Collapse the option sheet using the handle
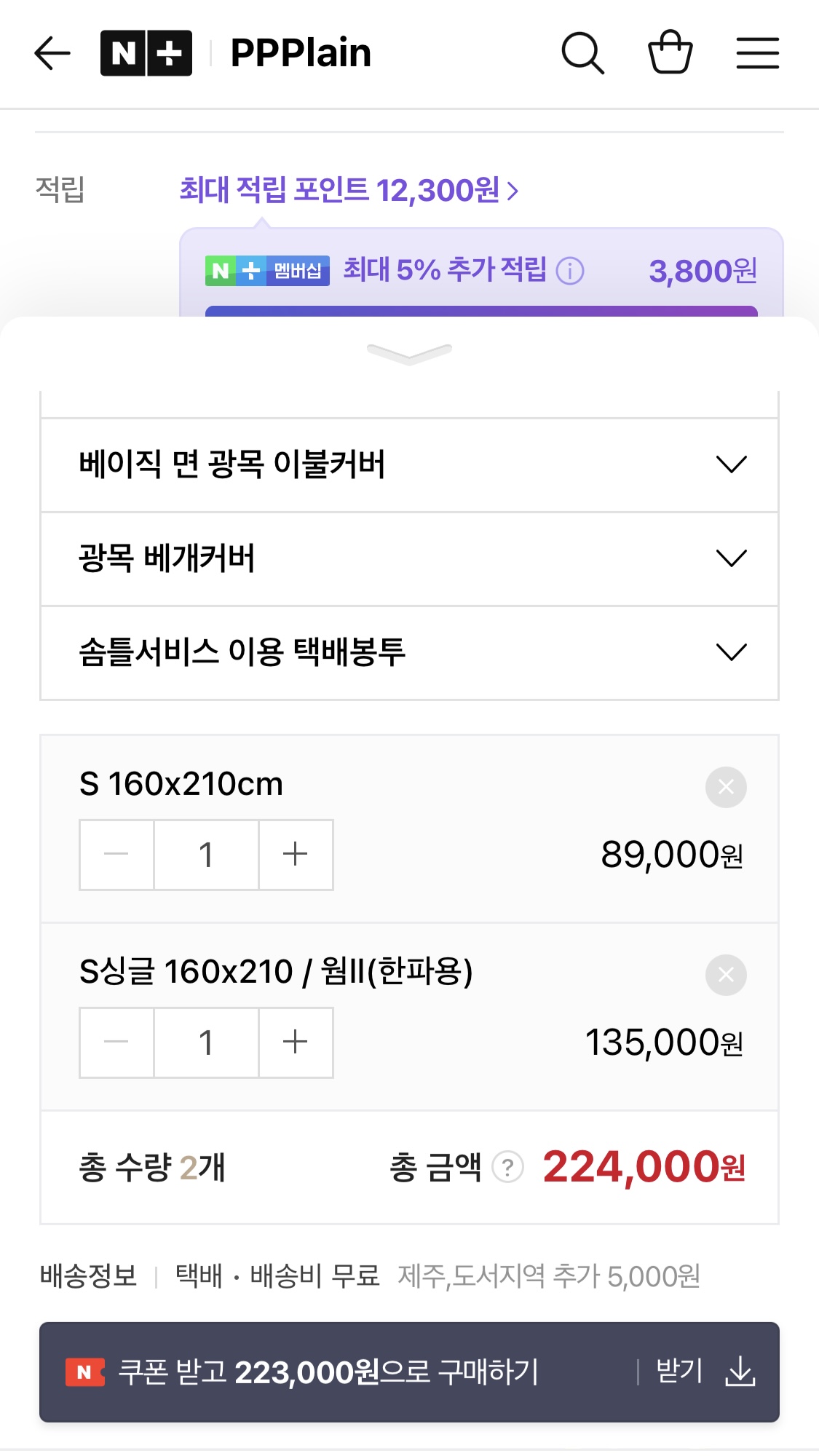 [409, 354]
